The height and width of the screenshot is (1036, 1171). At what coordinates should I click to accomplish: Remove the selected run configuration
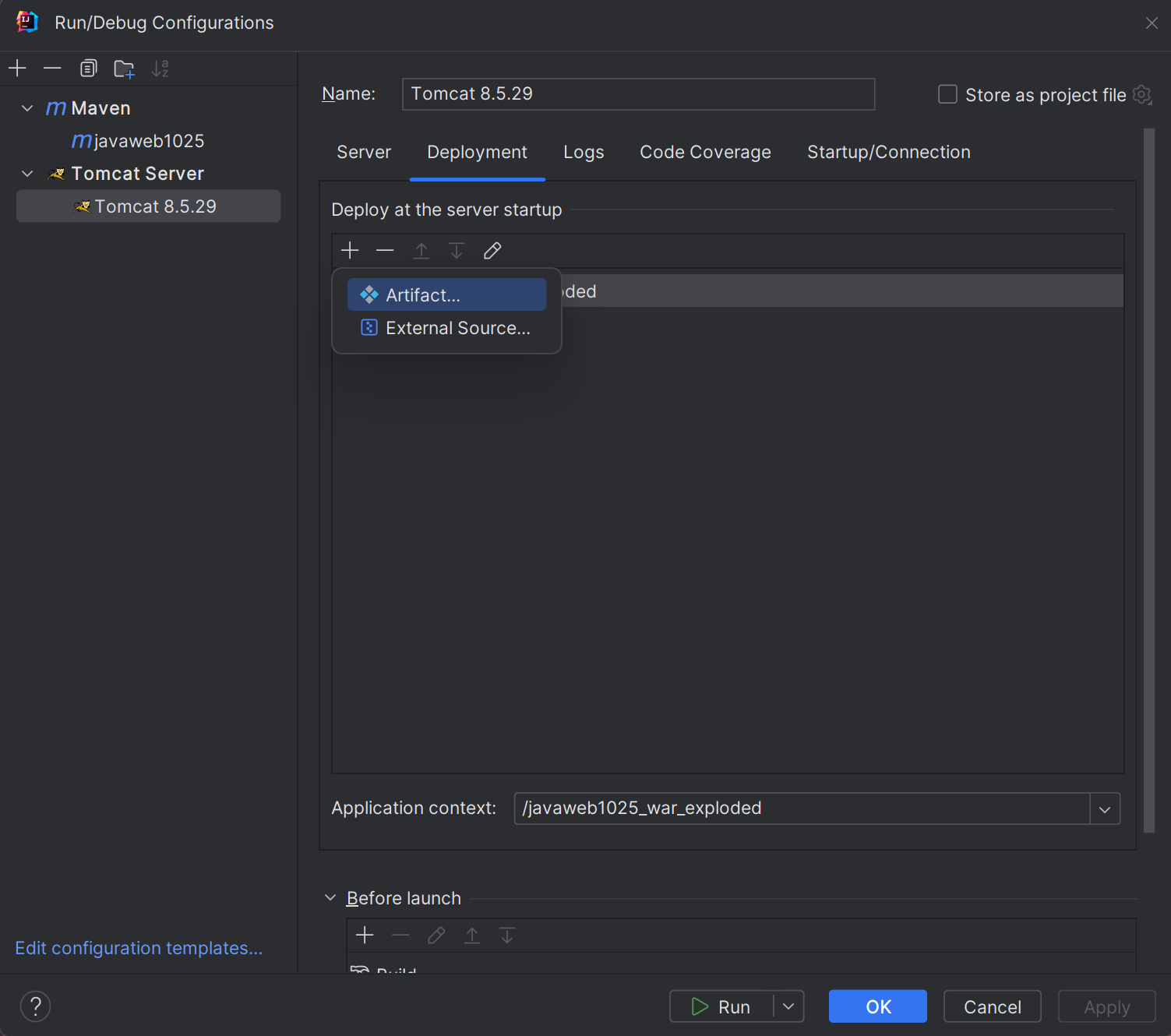tap(52, 69)
